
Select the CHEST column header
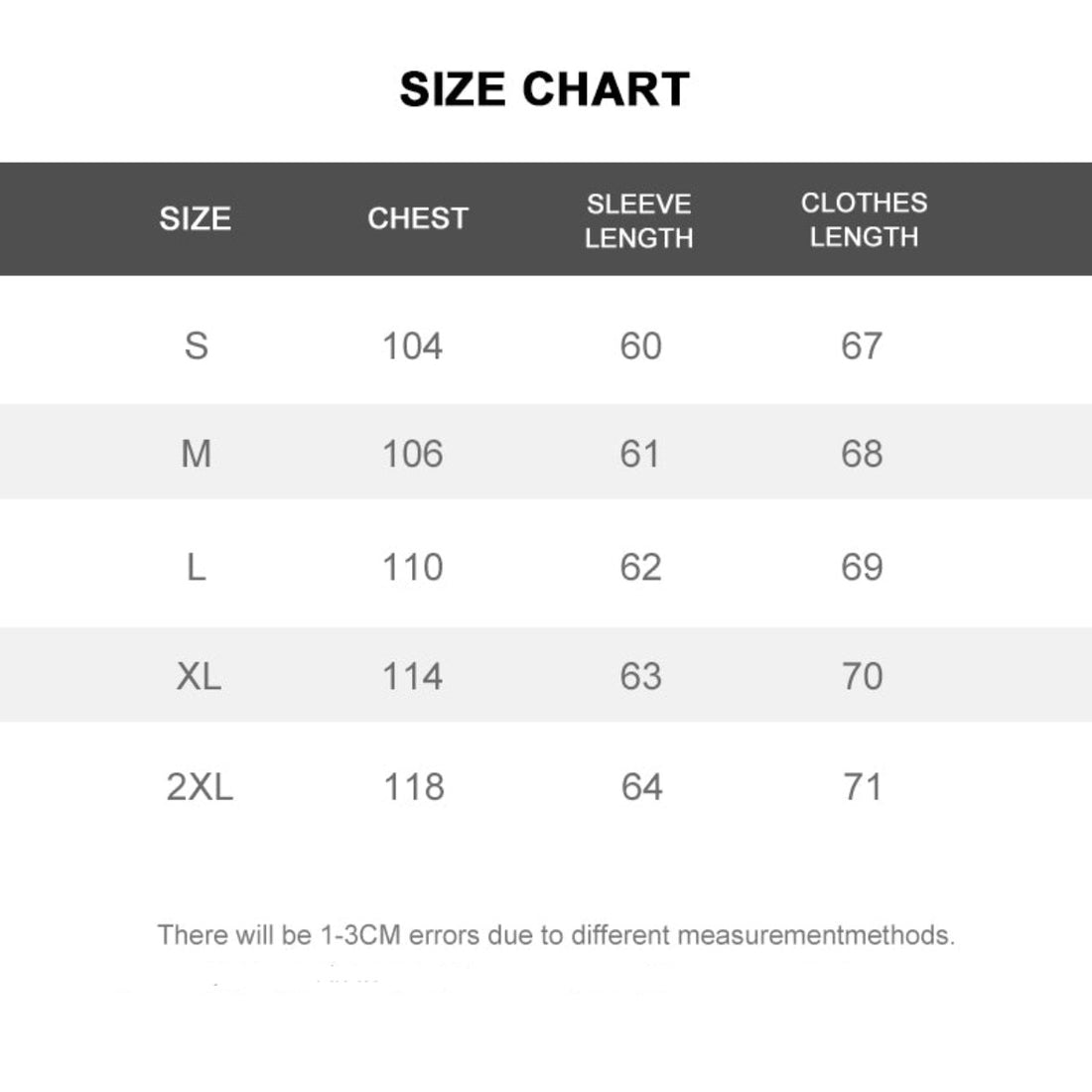(417, 218)
